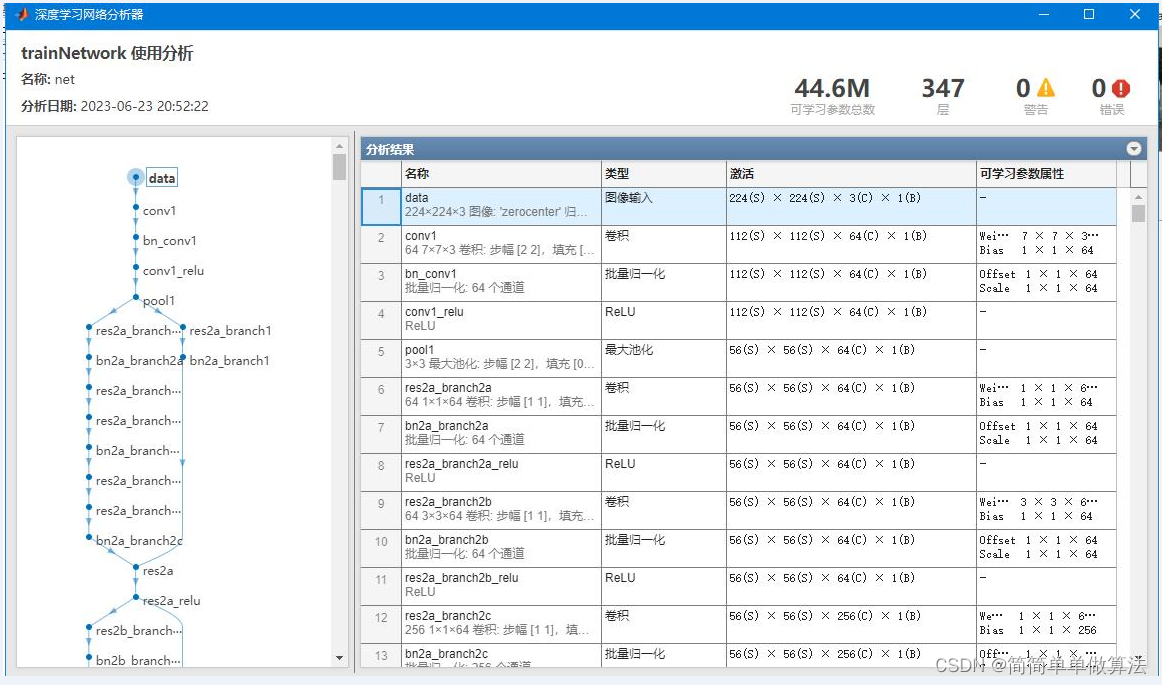
Task: Click the results table vertical scrollbar thumb
Action: [x=1138, y=213]
